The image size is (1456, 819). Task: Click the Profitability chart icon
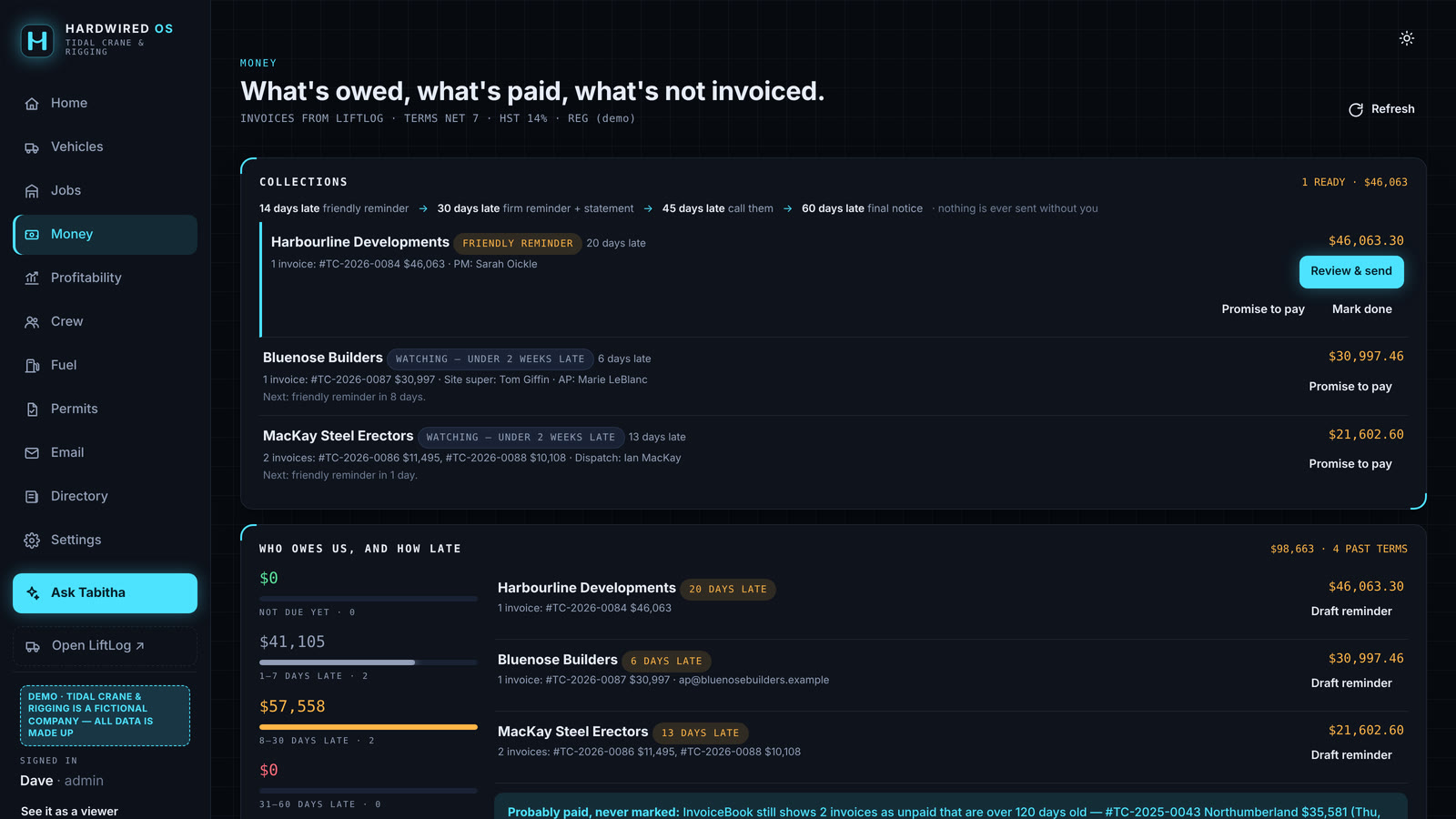[x=32, y=278]
